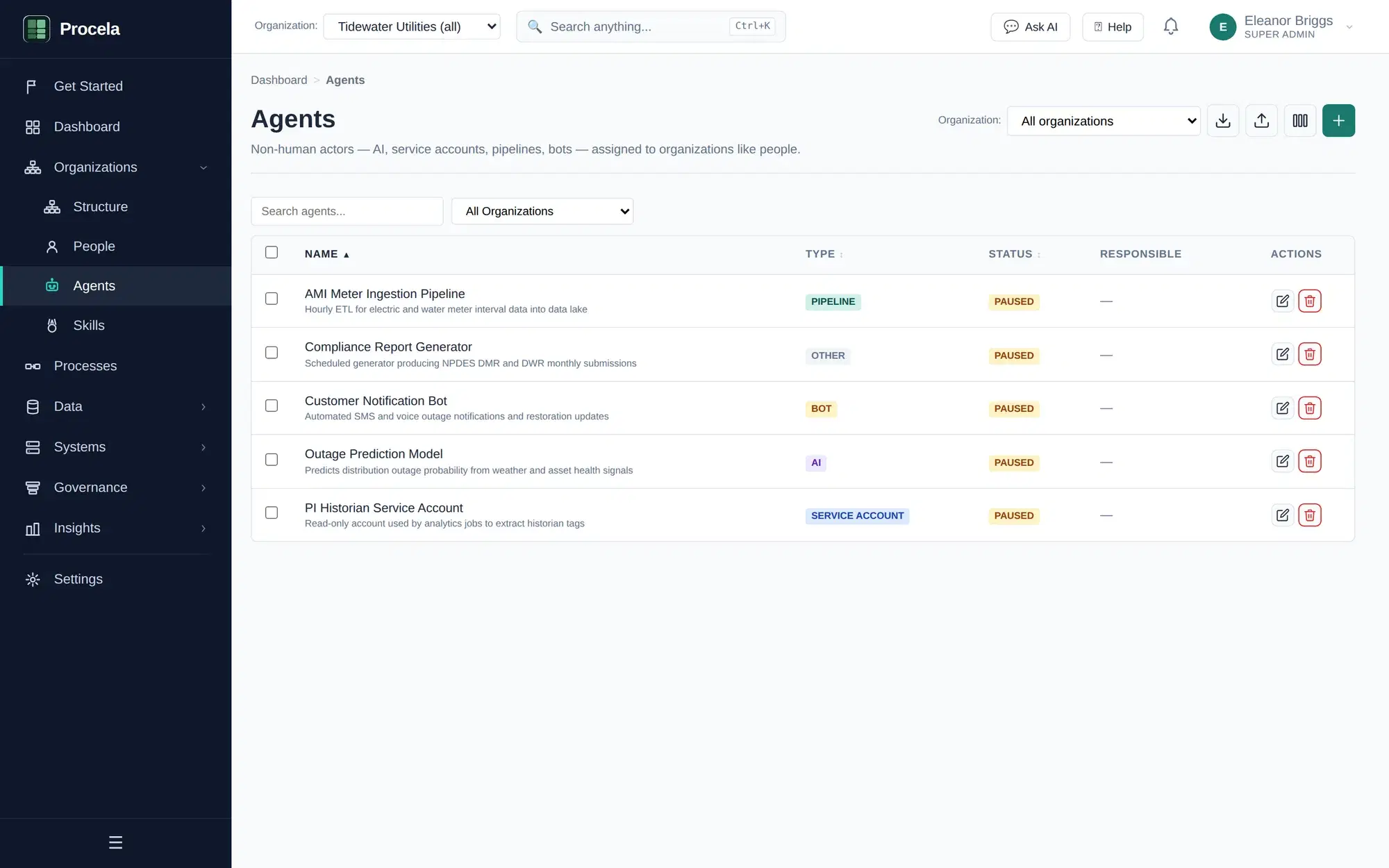
Task: Open the All Organizations filter dropdown
Action: click(542, 211)
